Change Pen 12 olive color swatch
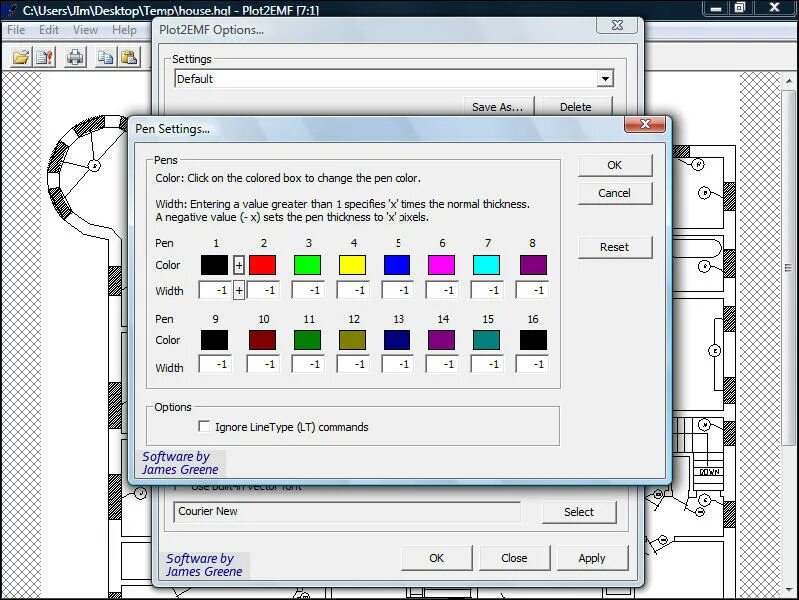The height and width of the screenshot is (600, 799). click(x=353, y=340)
